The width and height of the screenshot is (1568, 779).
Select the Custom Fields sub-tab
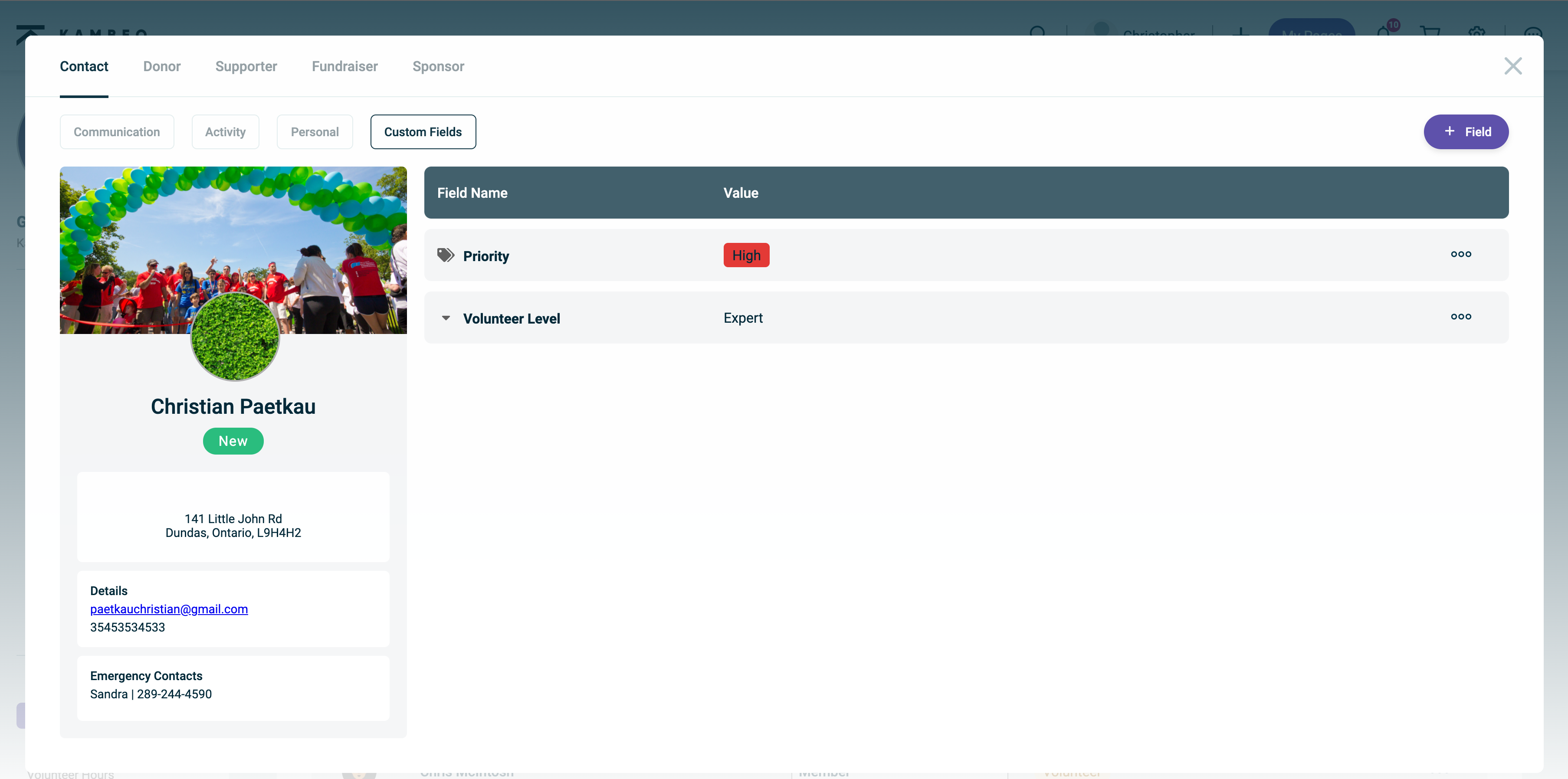(x=423, y=131)
